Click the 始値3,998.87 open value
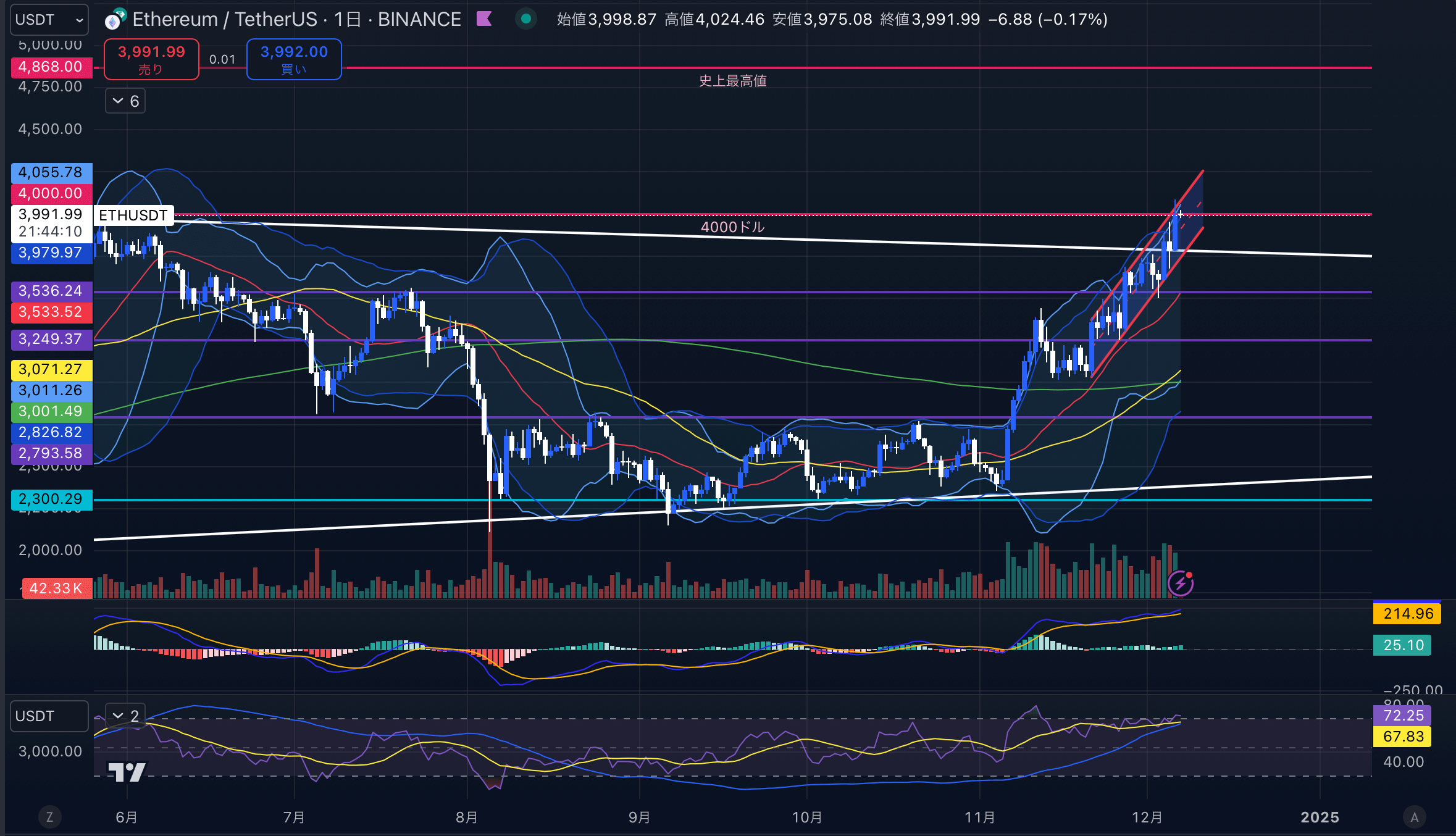The height and width of the screenshot is (836, 1456). point(606,20)
